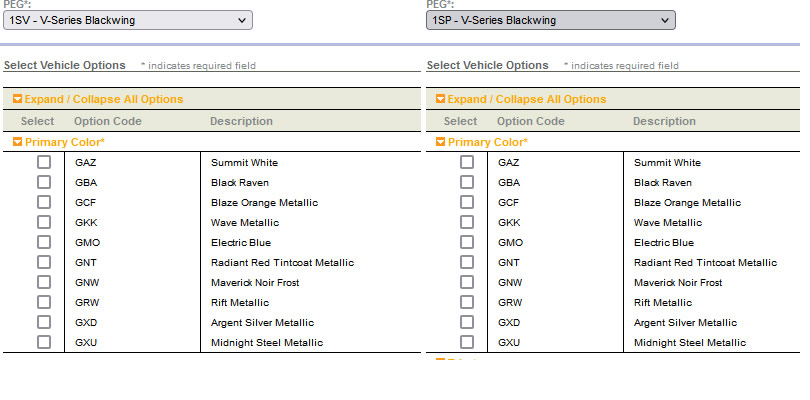
Task: Enable Electric Blue GMO checkbox in 1SP panel
Action: point(467,242)
